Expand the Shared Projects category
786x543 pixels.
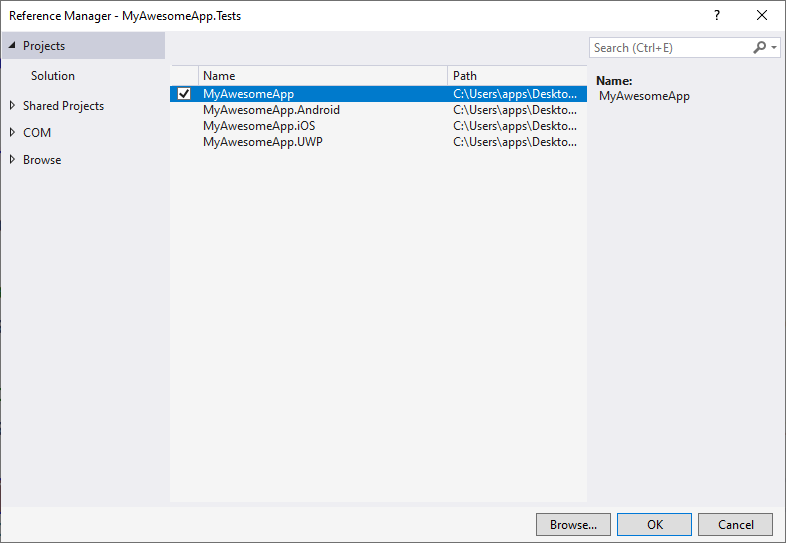pos(12,106)
